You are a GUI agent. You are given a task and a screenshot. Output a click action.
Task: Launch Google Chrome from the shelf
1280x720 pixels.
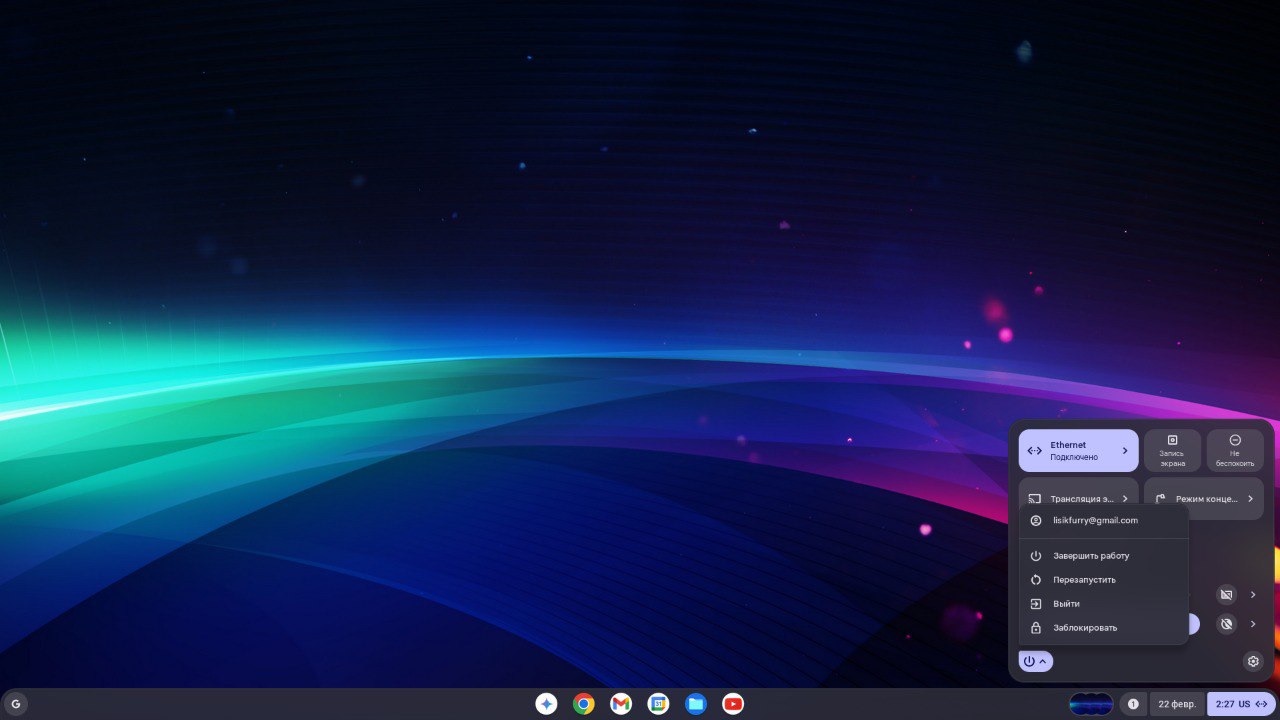(583, 704)
